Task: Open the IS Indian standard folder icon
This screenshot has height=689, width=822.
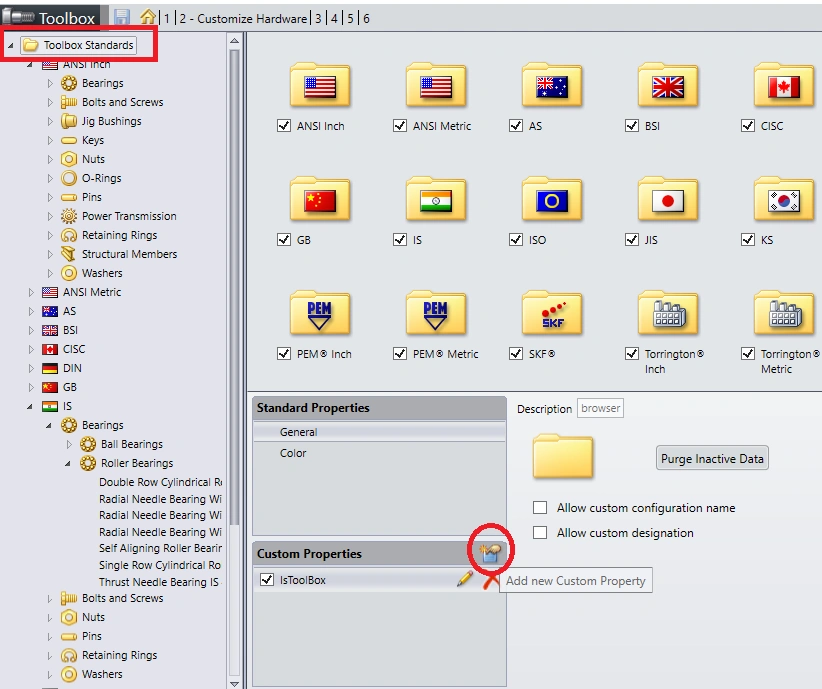Action: point(436,199)
